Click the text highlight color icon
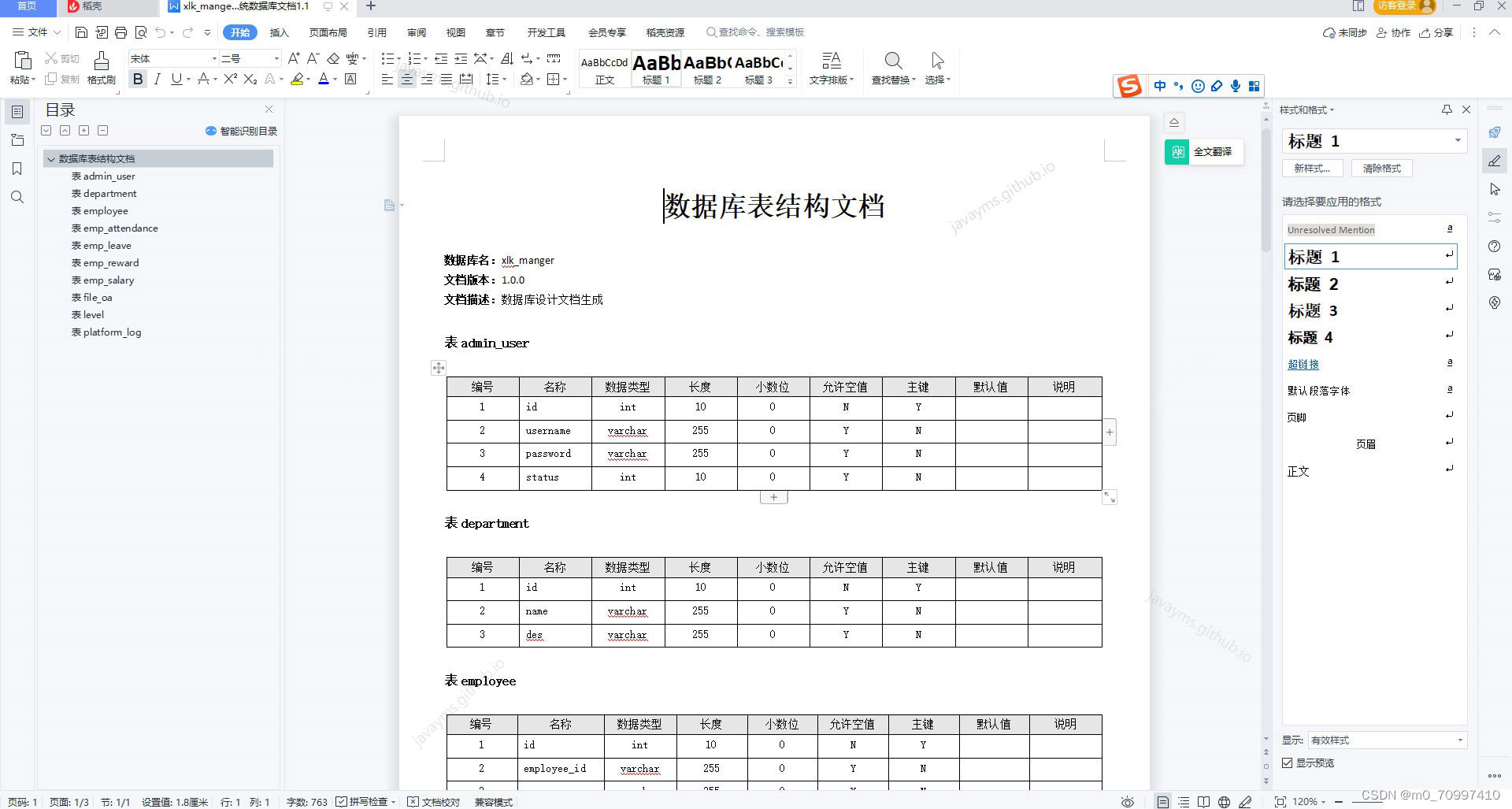This screenshot has height=809, width=1512. click(297, 79)
